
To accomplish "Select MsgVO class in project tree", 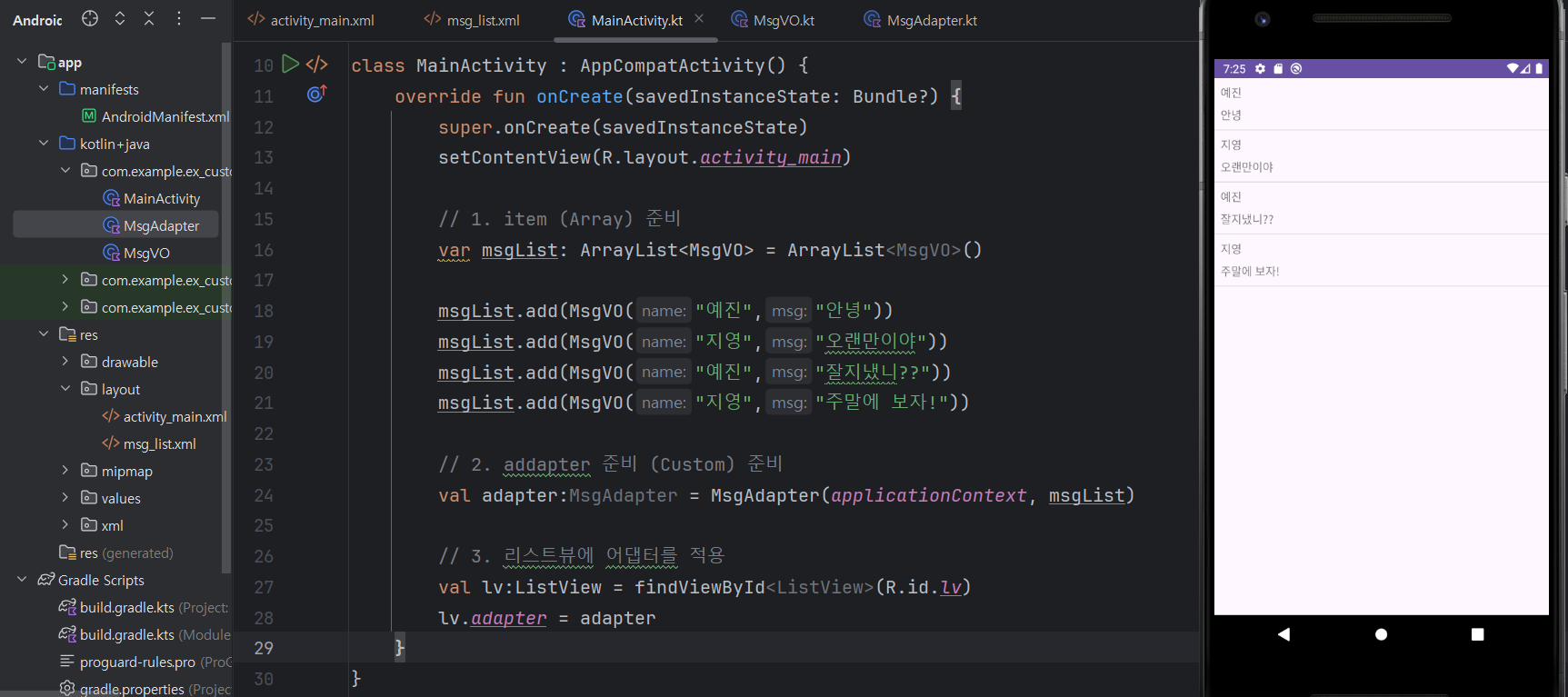I will (136, 253).
